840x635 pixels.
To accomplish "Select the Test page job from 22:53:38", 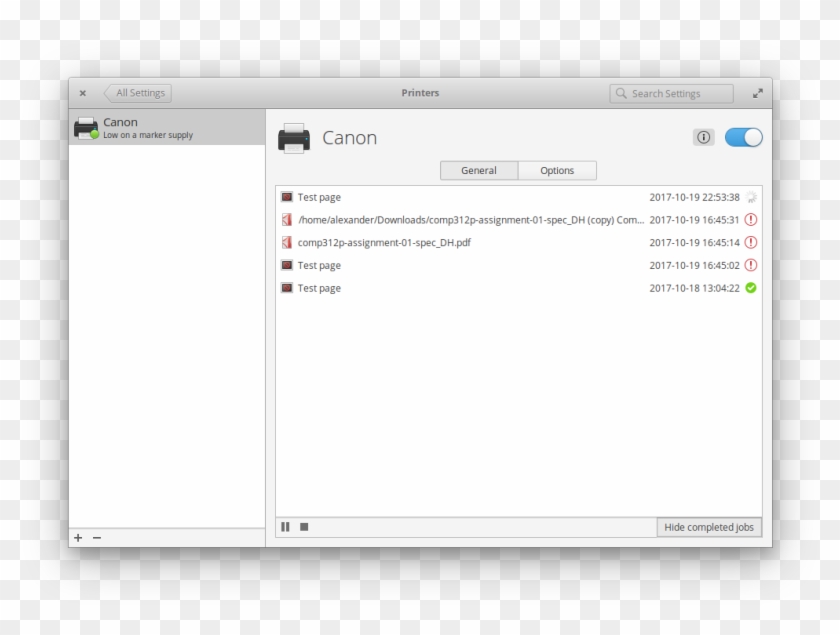I will click(519, 197).
